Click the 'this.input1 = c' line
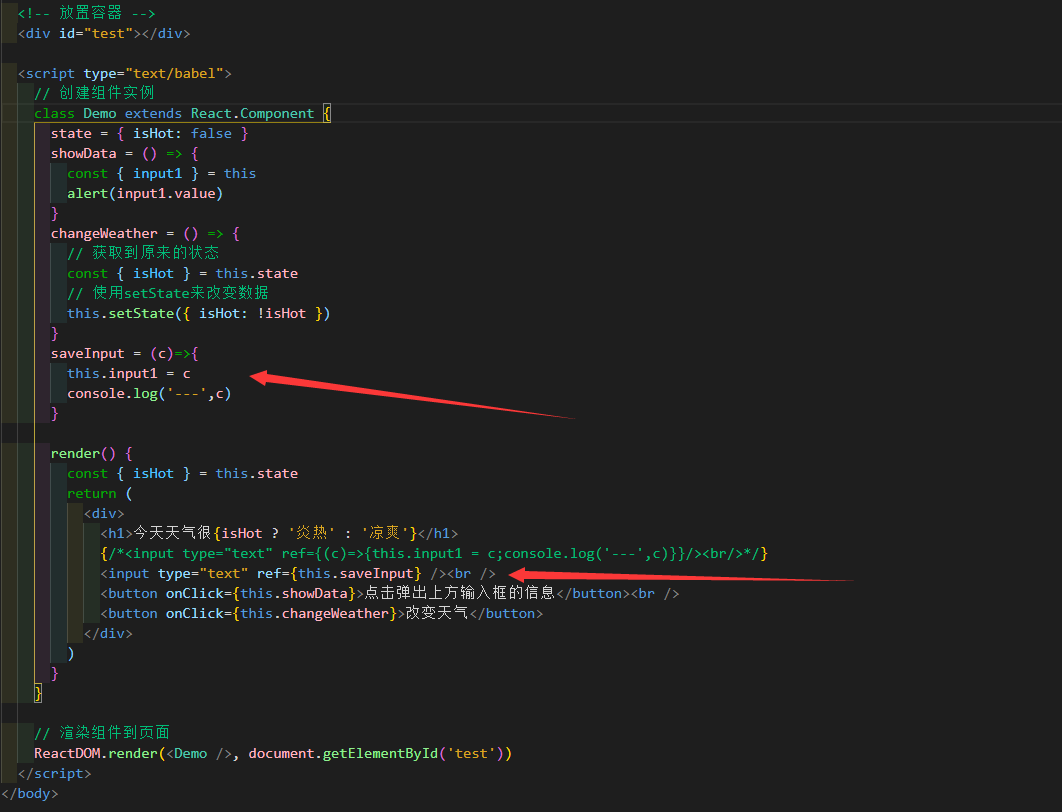Image resolution: width=1062 pixels, height=812 pixels. (x=129, y=373)
